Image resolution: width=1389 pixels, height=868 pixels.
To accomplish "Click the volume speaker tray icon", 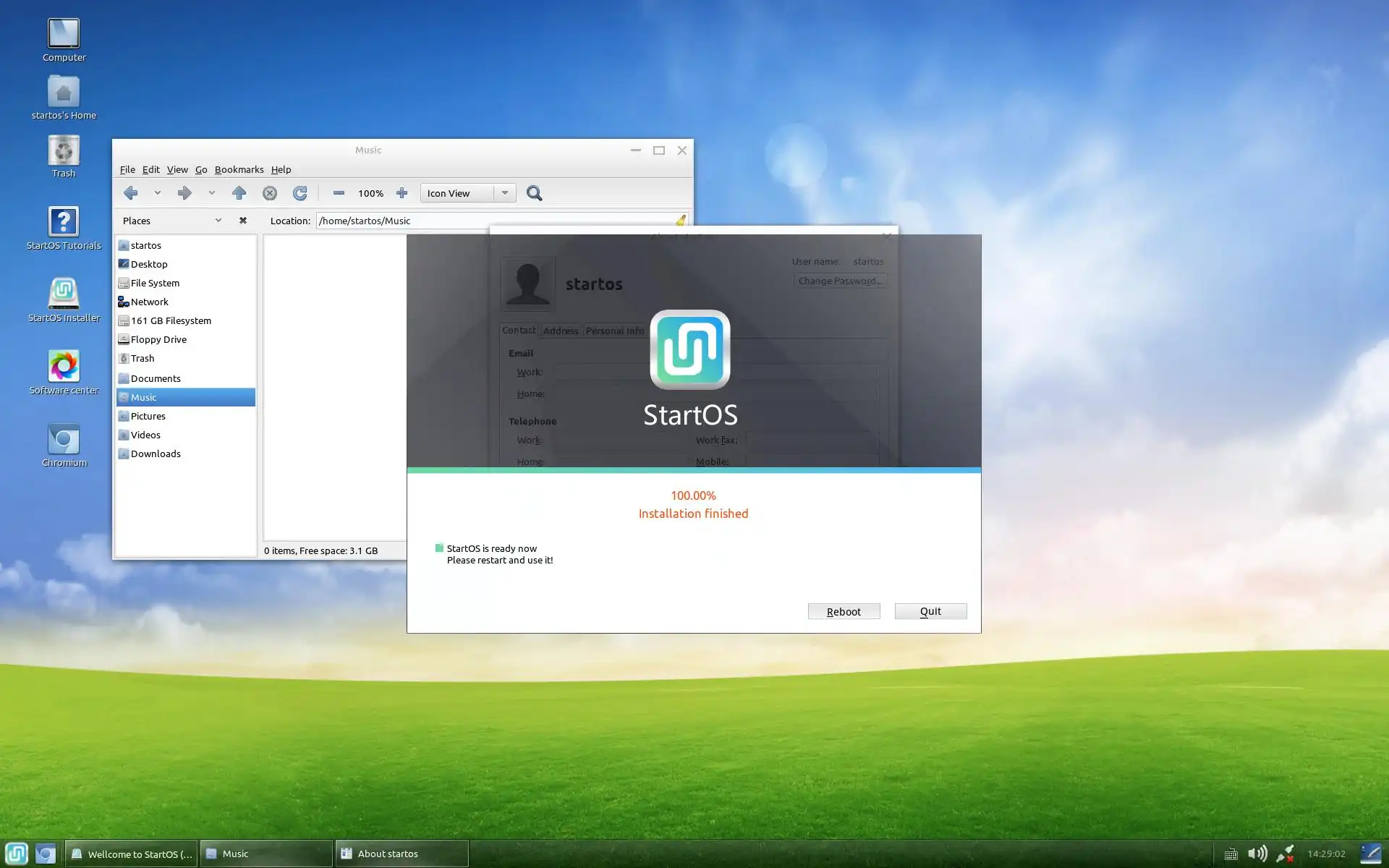I will [x=1257, y=854].
